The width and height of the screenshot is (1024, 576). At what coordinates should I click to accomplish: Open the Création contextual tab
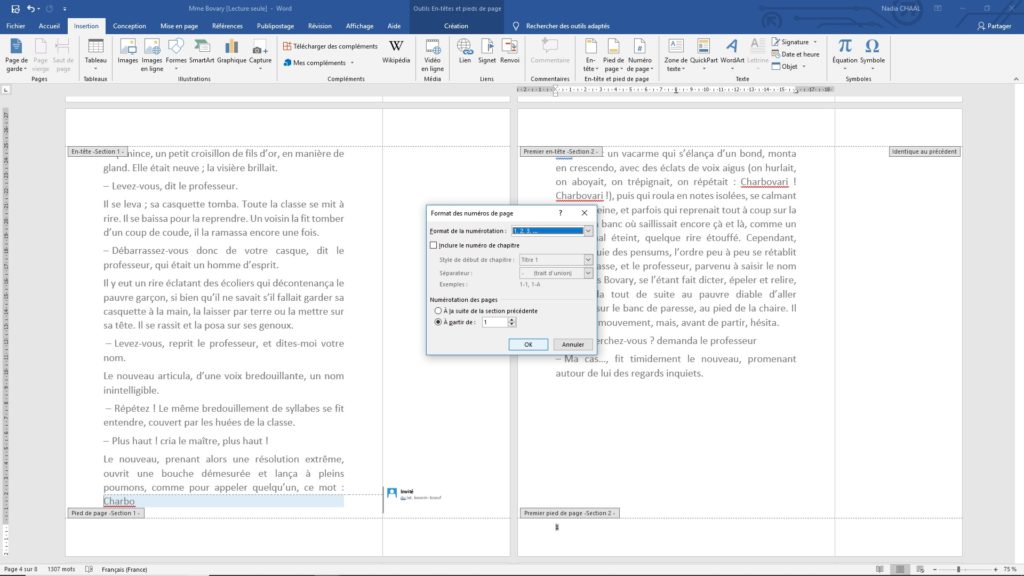coord(456,26)
